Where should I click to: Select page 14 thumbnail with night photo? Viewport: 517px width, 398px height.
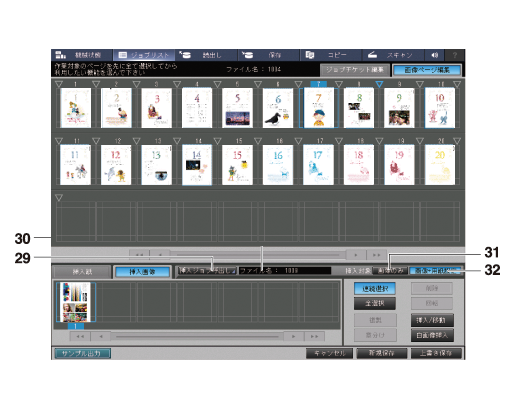(197, 165)
